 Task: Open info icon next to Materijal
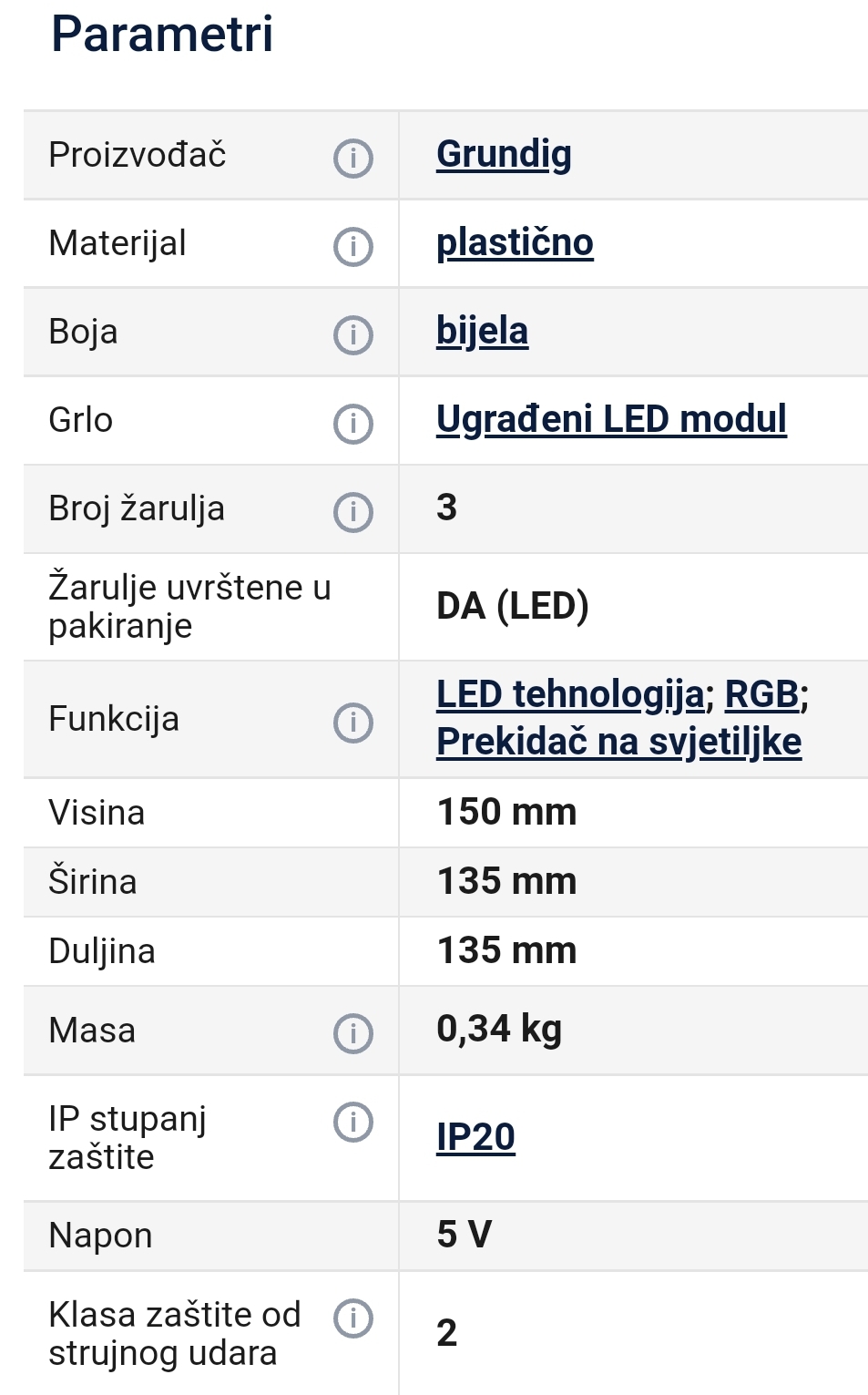click(353, 246)
